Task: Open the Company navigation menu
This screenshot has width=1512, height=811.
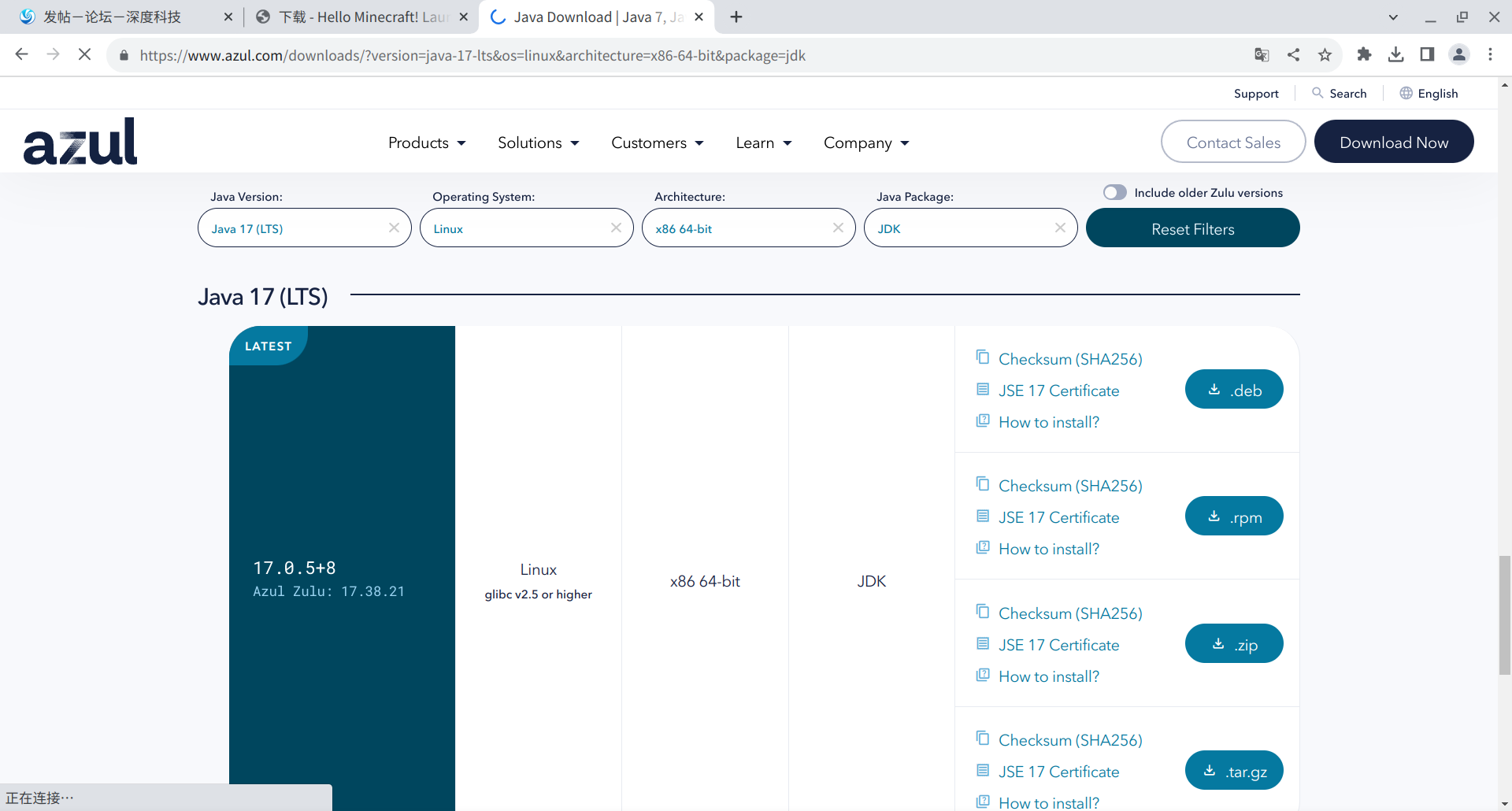Action: (x=866, y=143)
